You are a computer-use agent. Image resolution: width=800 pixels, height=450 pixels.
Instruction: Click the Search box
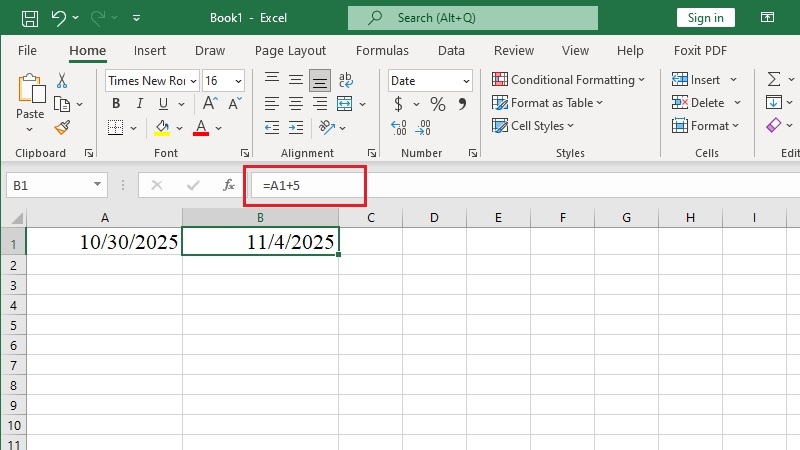click(x=473, y=18)
